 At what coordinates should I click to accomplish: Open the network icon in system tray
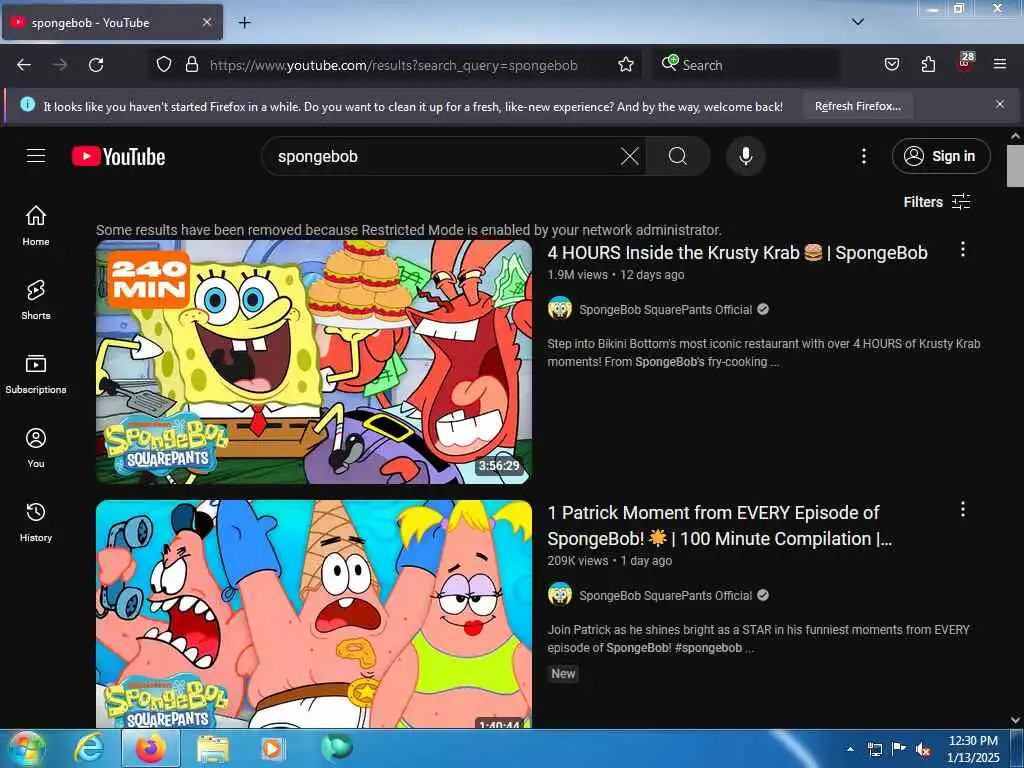[874, 749]
